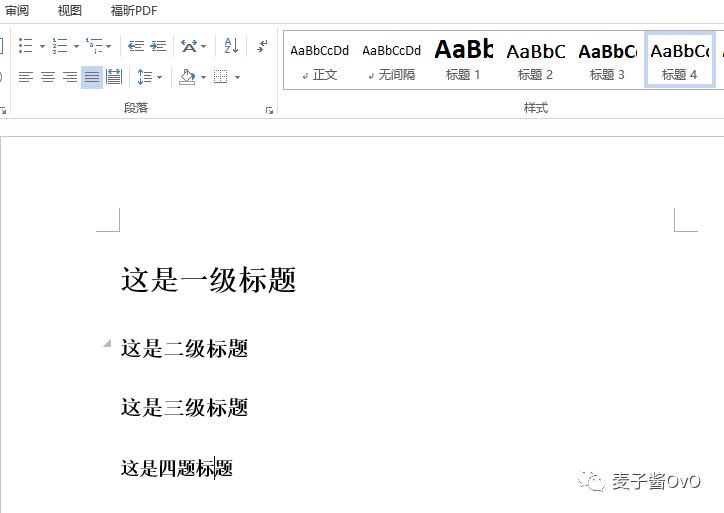Decrease the paragraph indent

pyautogui.click(x=136, y=46)
